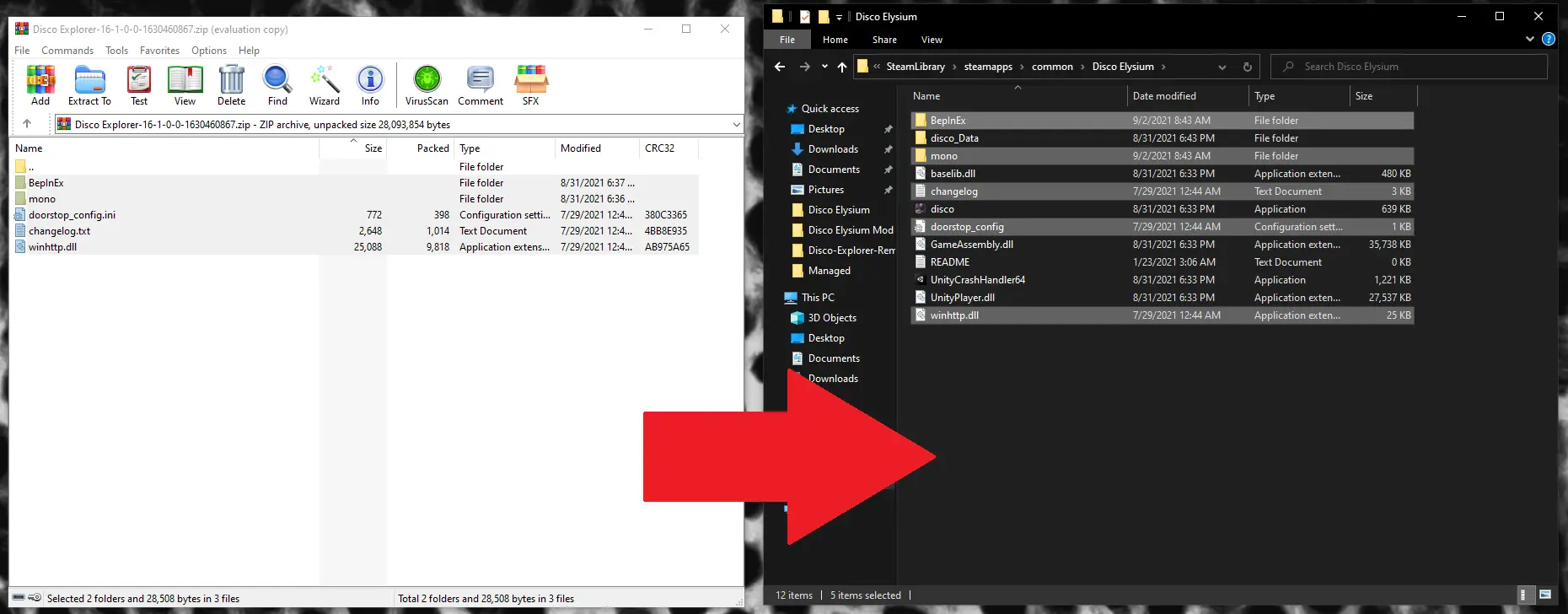
Task: Switch to the Share ribbon tab
Action: [884, 40]
